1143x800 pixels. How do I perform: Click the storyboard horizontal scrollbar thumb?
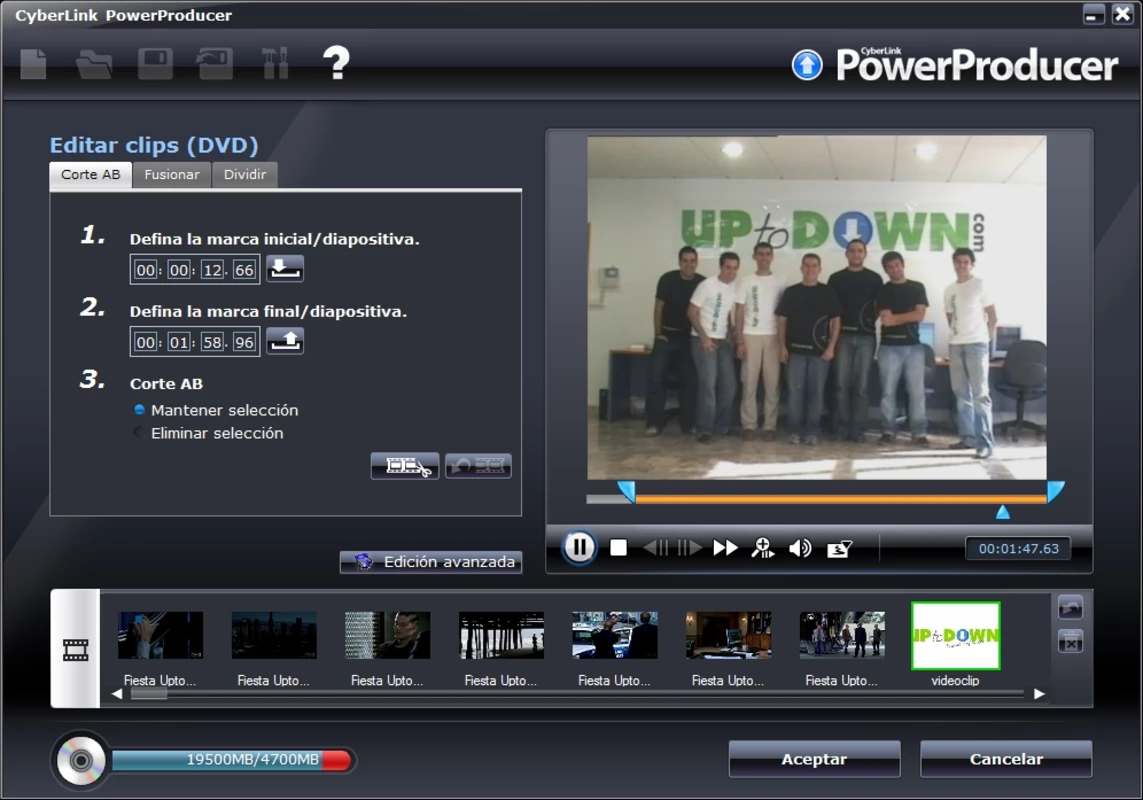[x=149, y=694]
